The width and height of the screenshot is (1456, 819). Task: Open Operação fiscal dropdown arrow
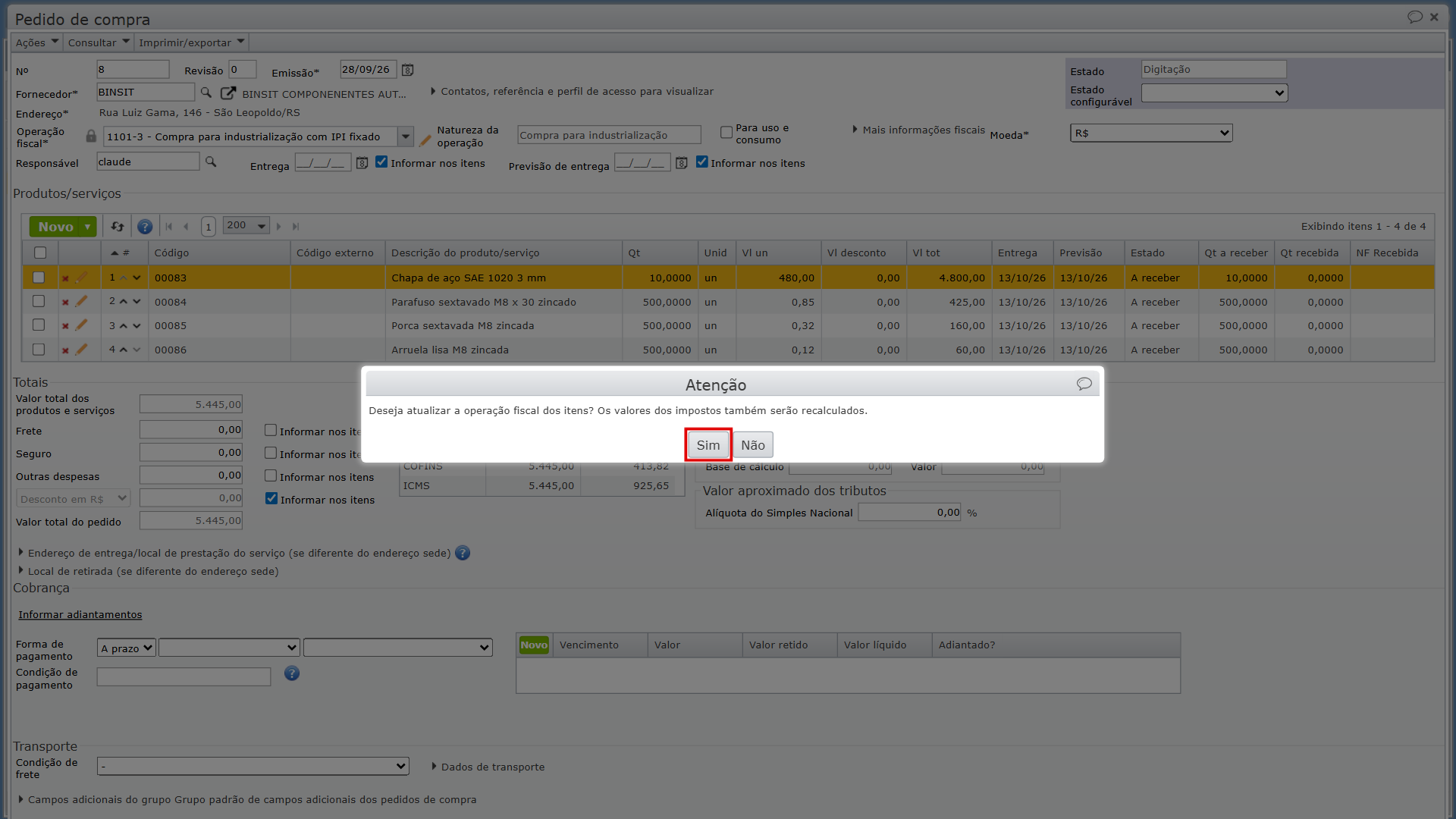click(x=406, y=137)
